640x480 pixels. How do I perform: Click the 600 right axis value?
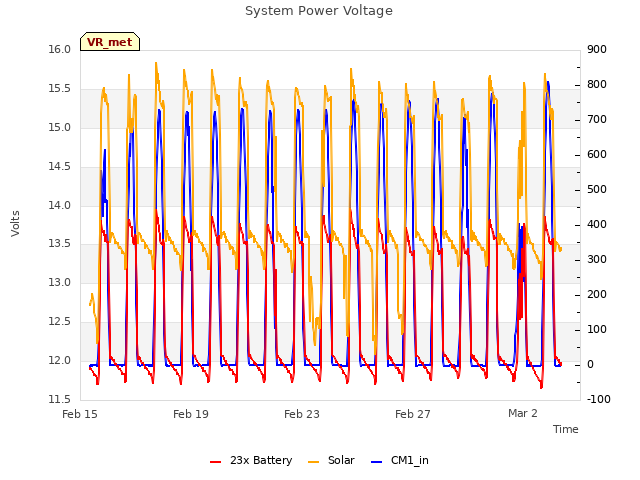(x=597, y=155)
